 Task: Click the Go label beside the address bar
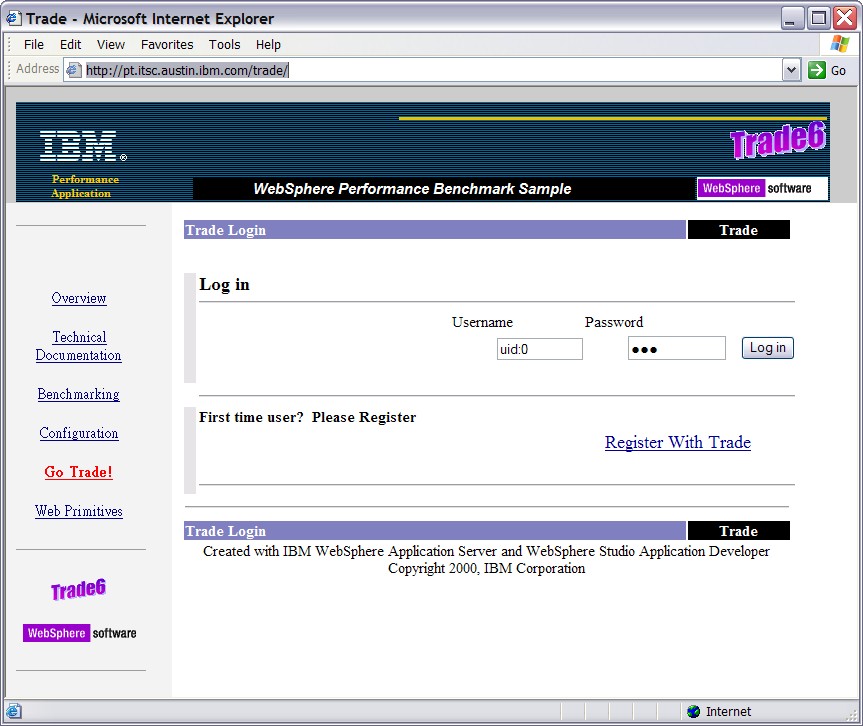838,70
